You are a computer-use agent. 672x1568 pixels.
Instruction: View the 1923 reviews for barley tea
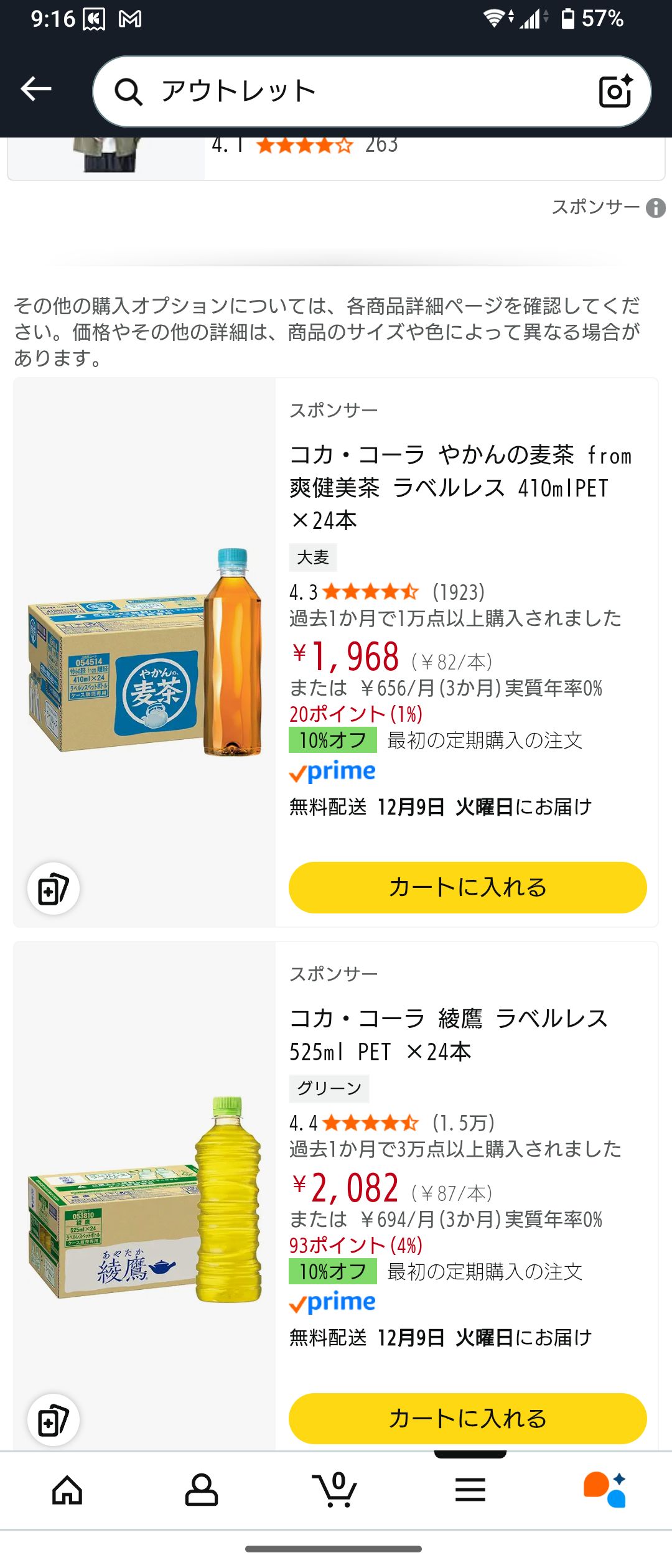pyautogui.click(x=459, y=592)
